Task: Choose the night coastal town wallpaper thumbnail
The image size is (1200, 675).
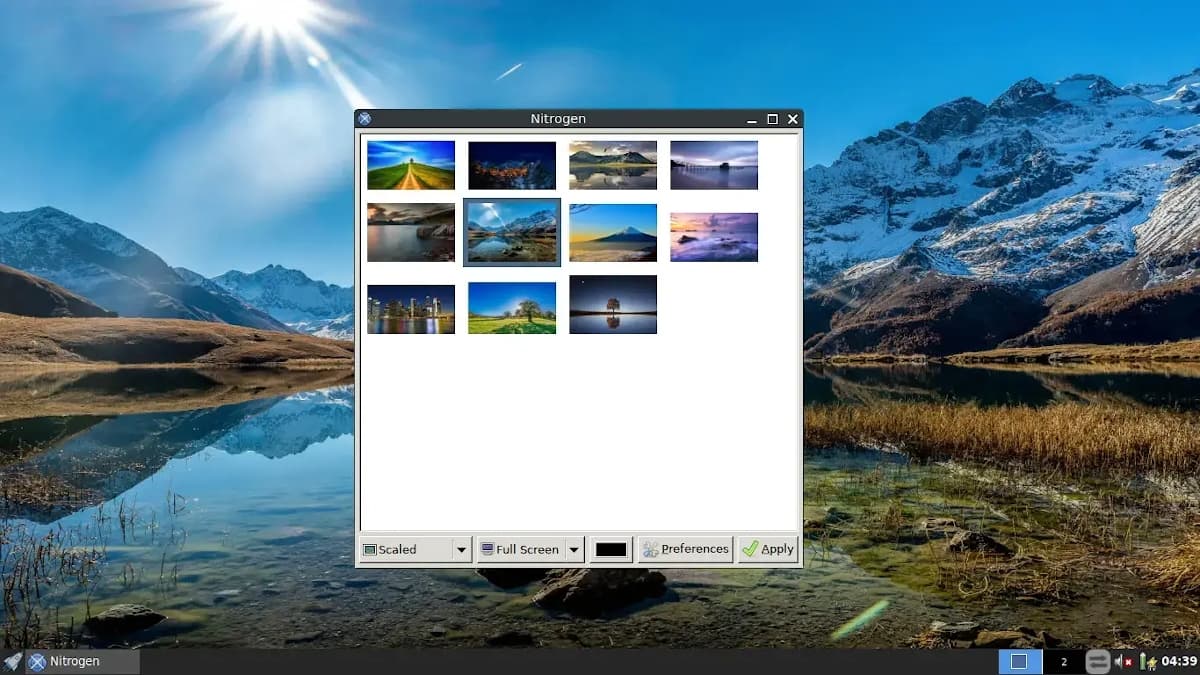Action: pos(512,165)
